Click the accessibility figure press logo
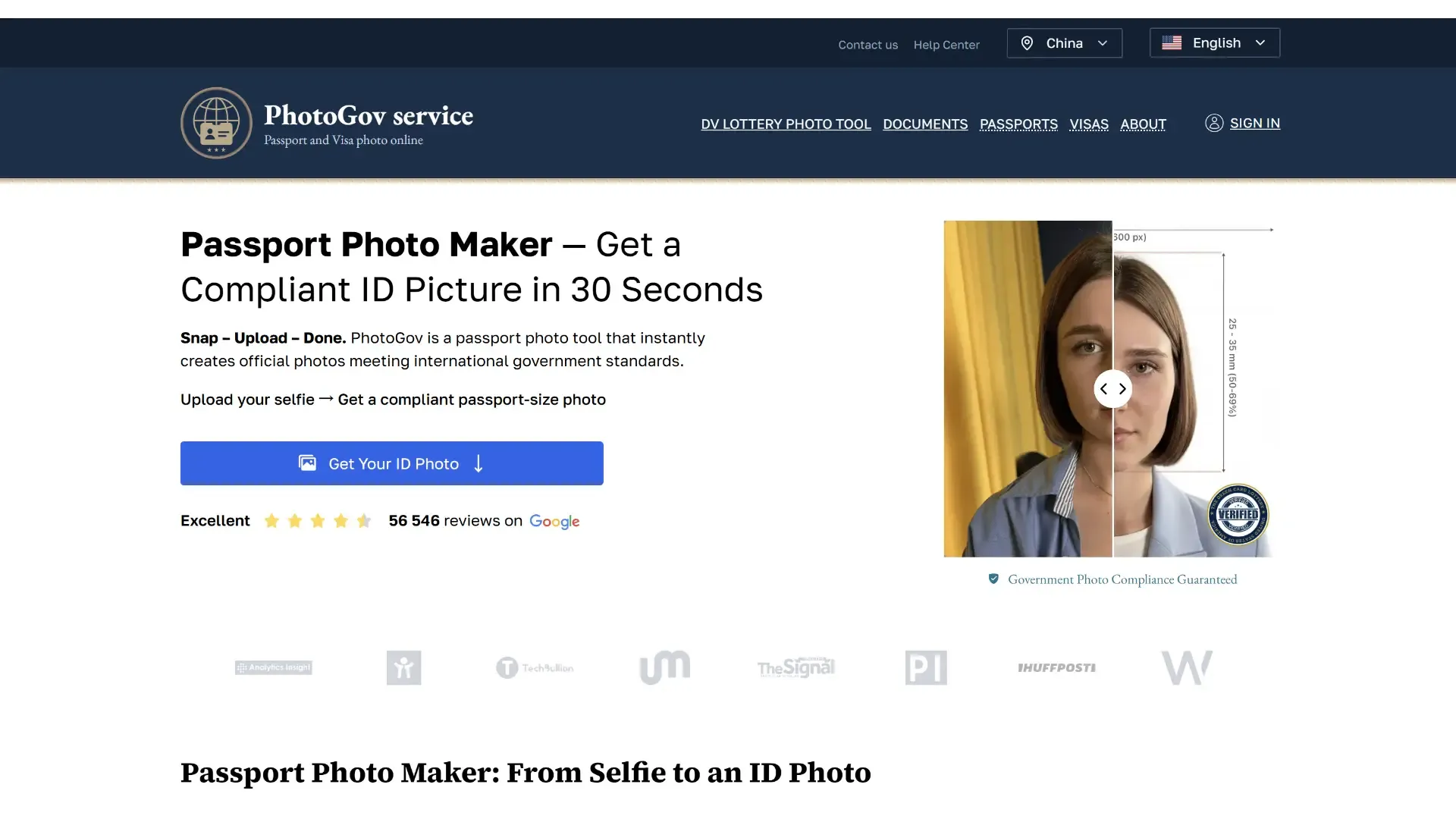The image size is (1456, 819). click(x=404, y=667)
